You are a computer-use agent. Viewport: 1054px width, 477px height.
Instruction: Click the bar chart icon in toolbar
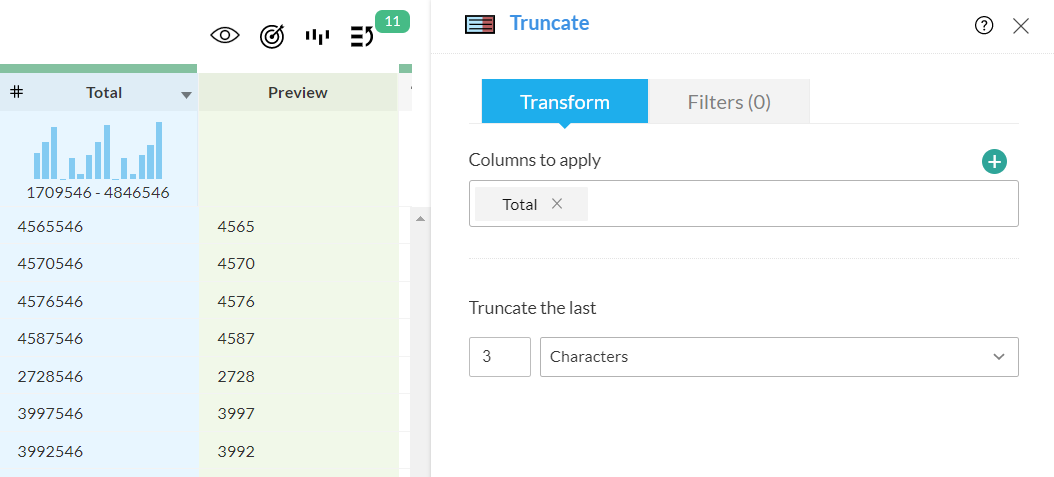[317, 37]
